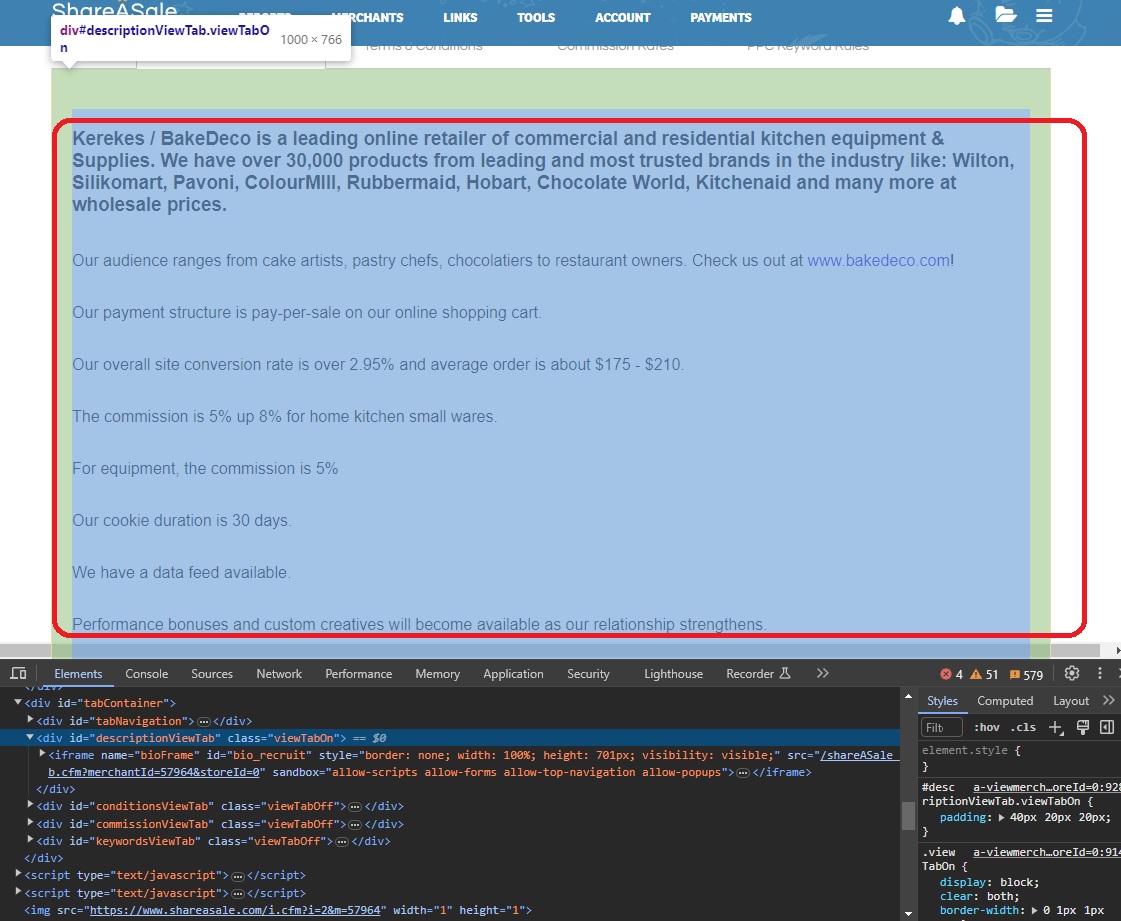1121x921 pixels.
Task: Click the MERCHANTS navigation menu
Action: click(x=367, y=17)
